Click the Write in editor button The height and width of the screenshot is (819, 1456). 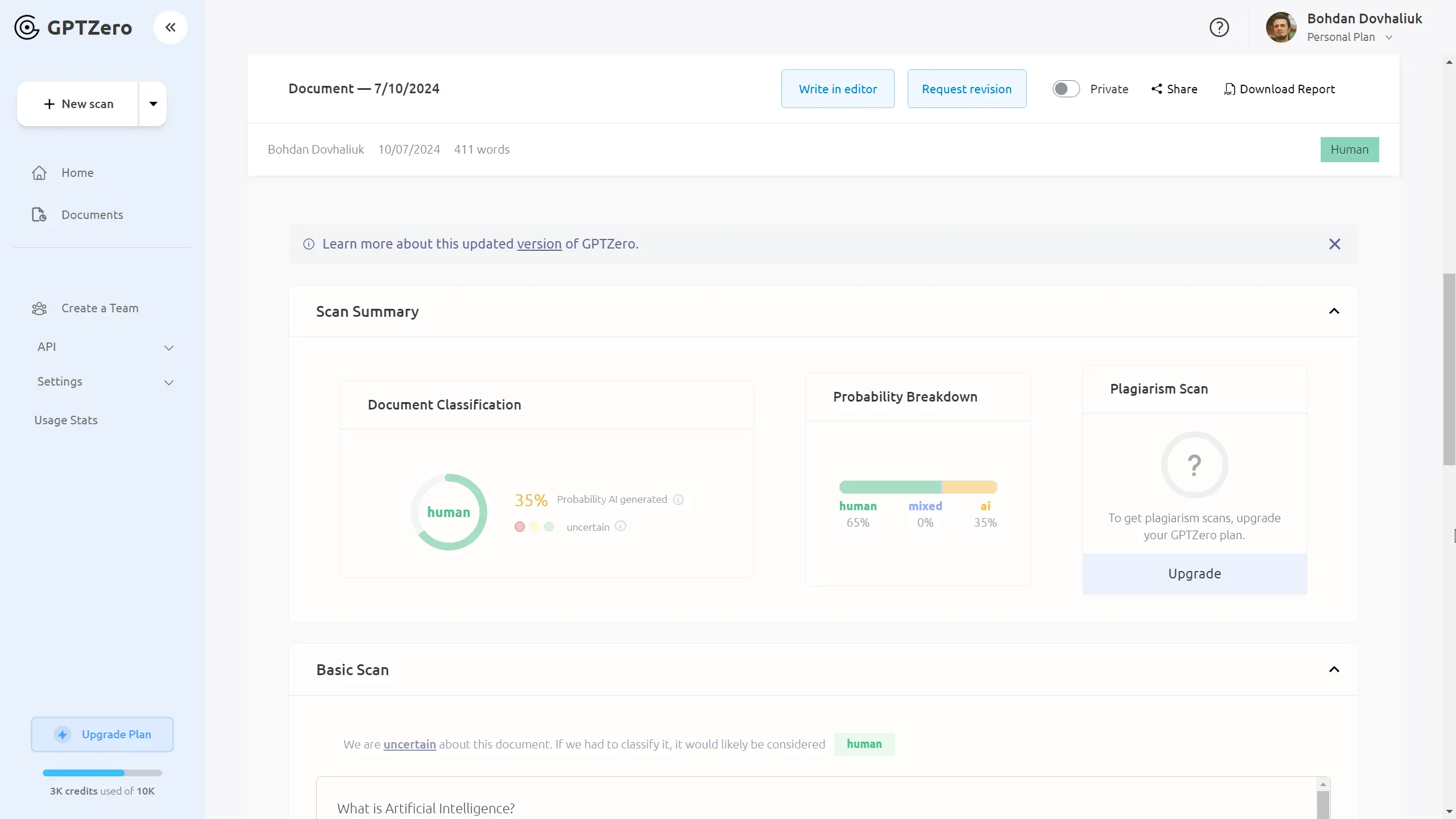837,89
